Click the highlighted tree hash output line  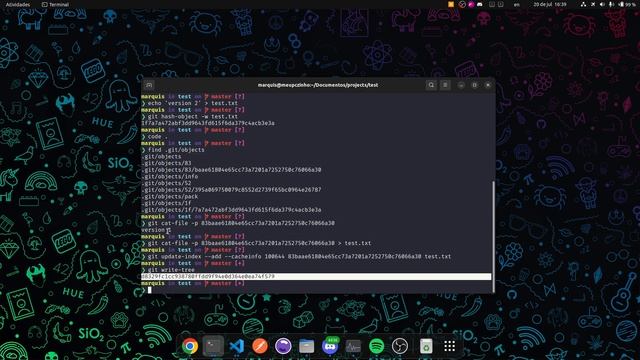(316, 276)
